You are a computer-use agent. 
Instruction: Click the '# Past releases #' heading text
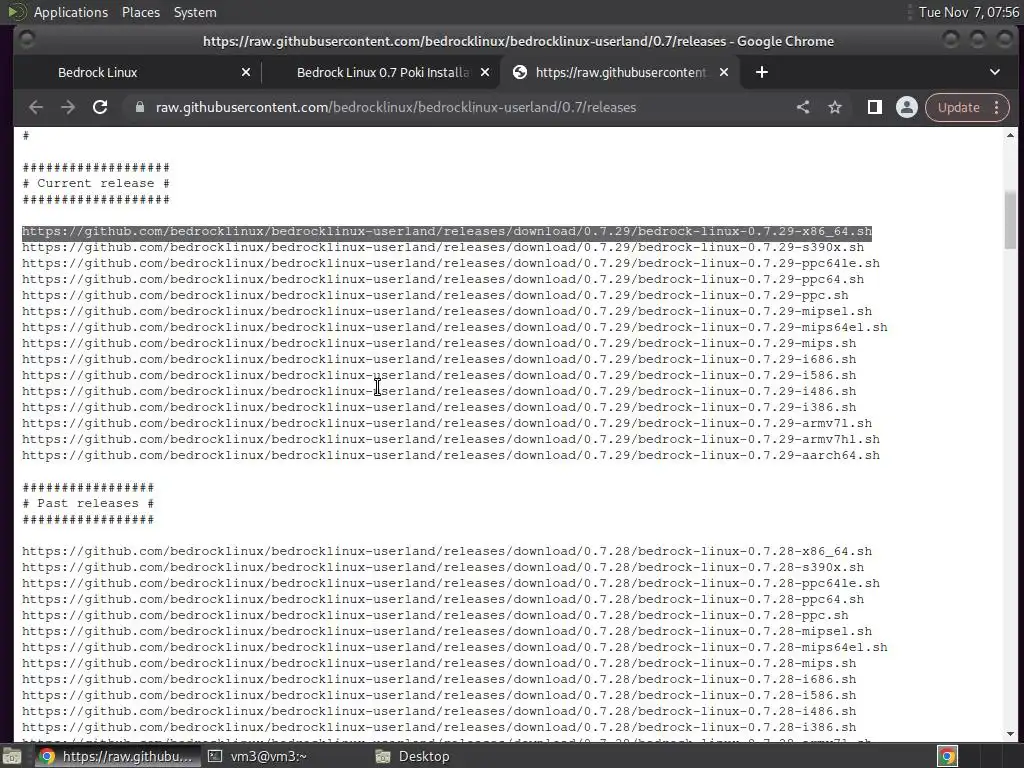point(88,504)
